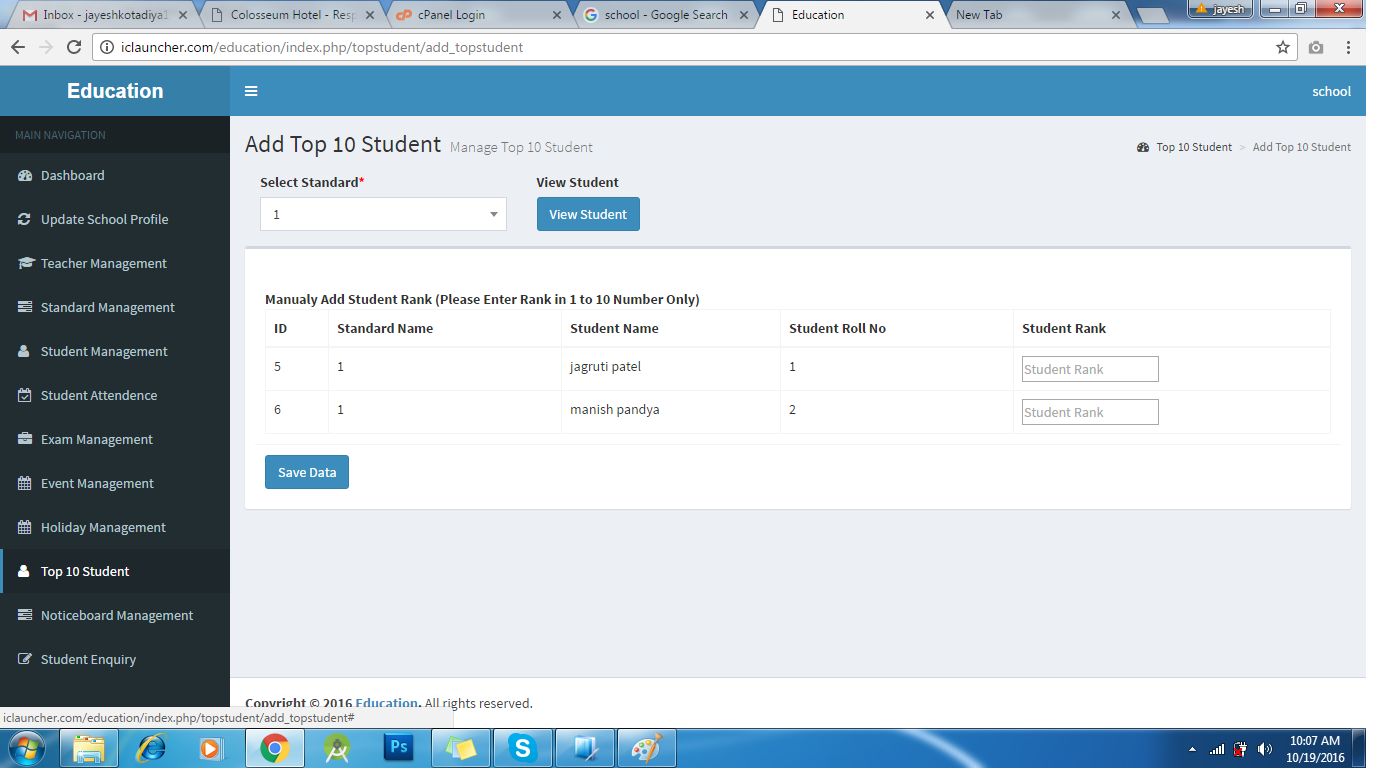
Task: Open the school user menu
Action: pos(1331,91)
